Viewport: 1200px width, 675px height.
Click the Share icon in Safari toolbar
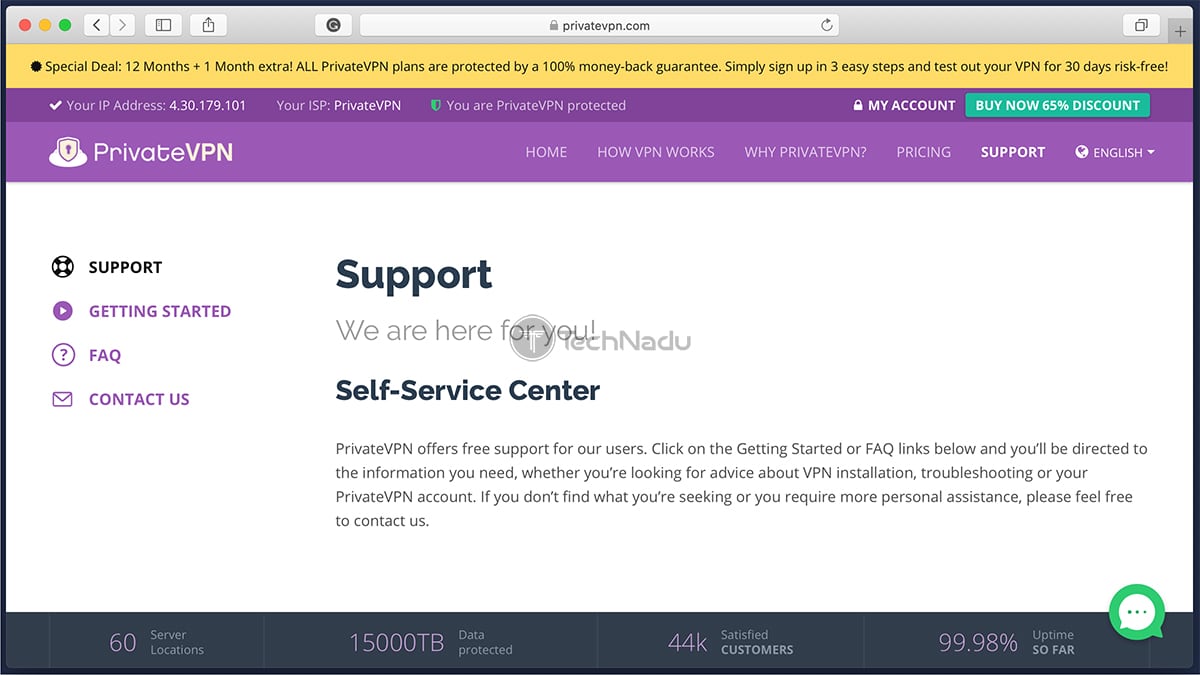[x=208, y=24]
